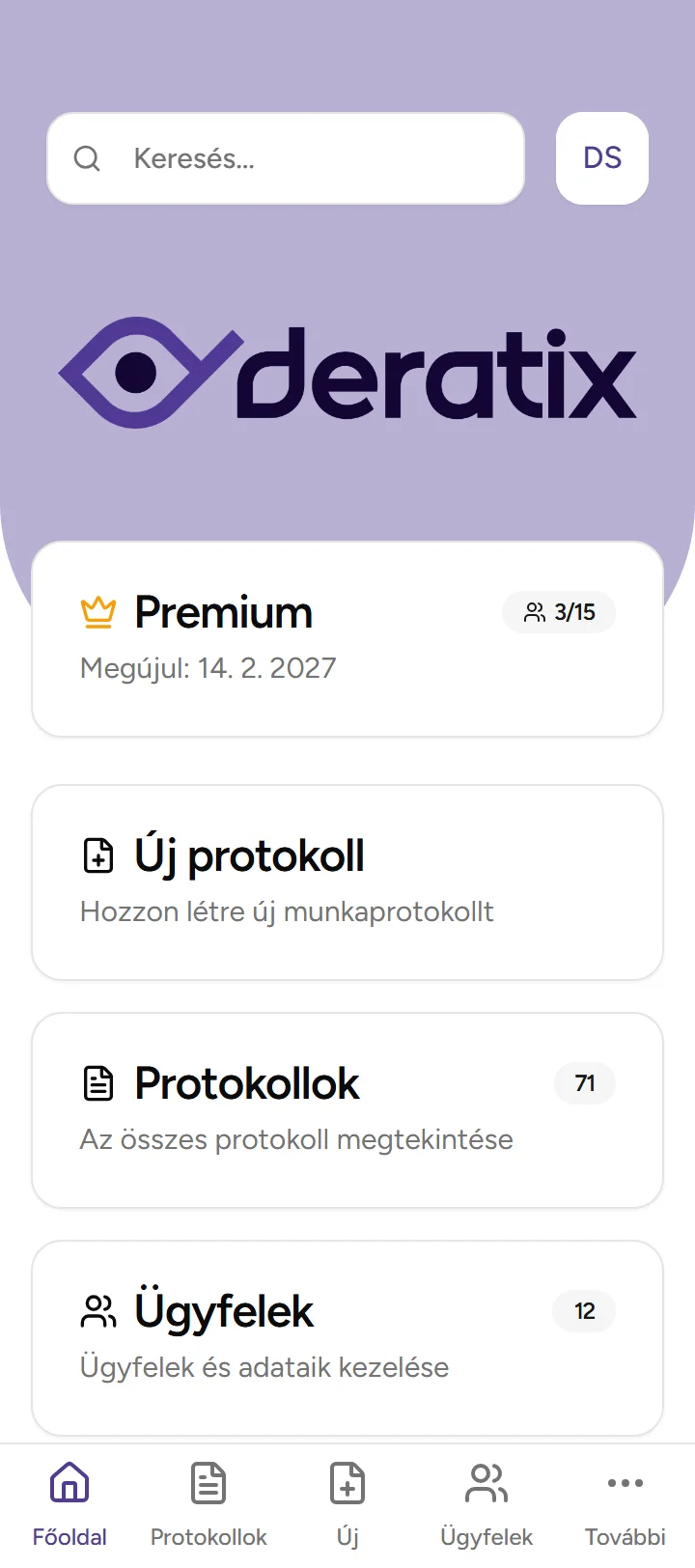Tap the people icon on the Ügyfelek card

click(97, 1310)
